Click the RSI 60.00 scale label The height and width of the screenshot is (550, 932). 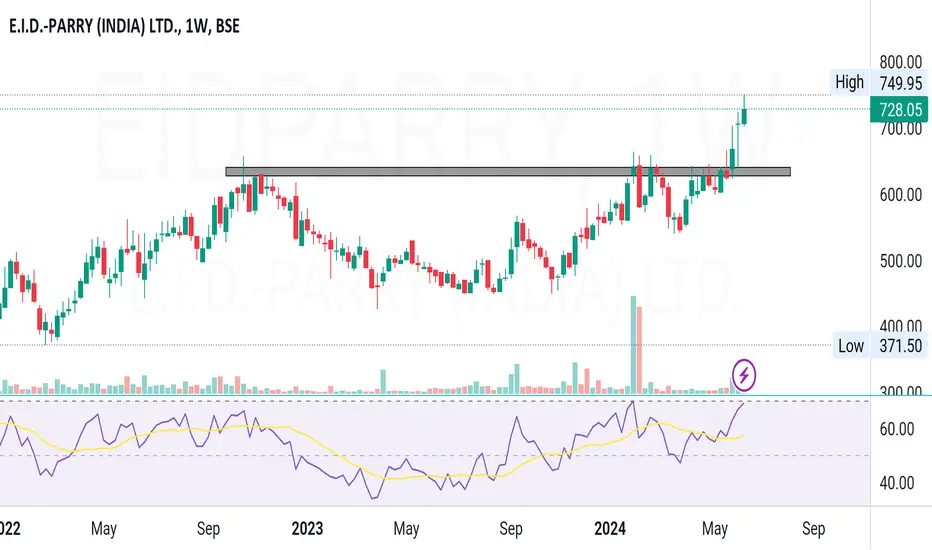click(896, 429)
